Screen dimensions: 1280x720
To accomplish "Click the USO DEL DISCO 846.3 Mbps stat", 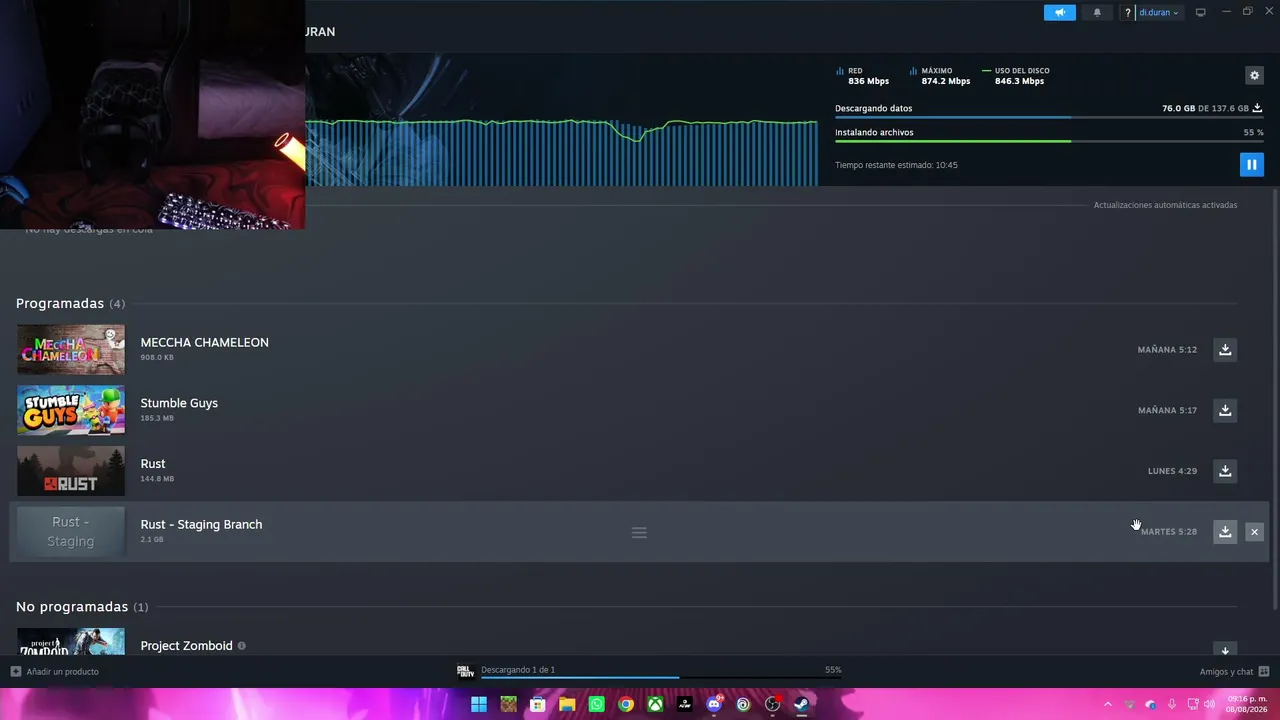I will click(1016, 76).
